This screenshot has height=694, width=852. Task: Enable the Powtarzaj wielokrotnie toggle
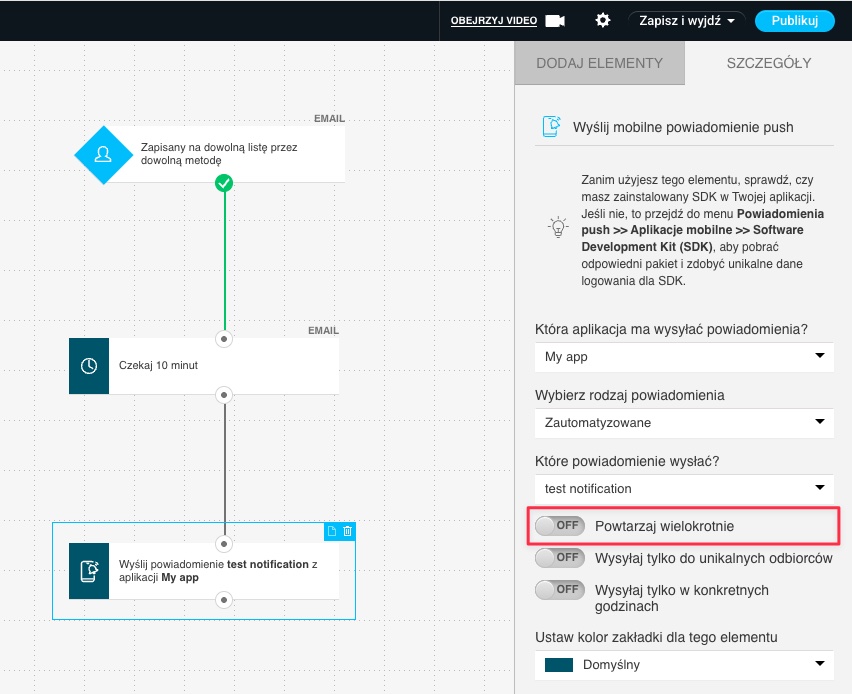click(x=559, y=525)
